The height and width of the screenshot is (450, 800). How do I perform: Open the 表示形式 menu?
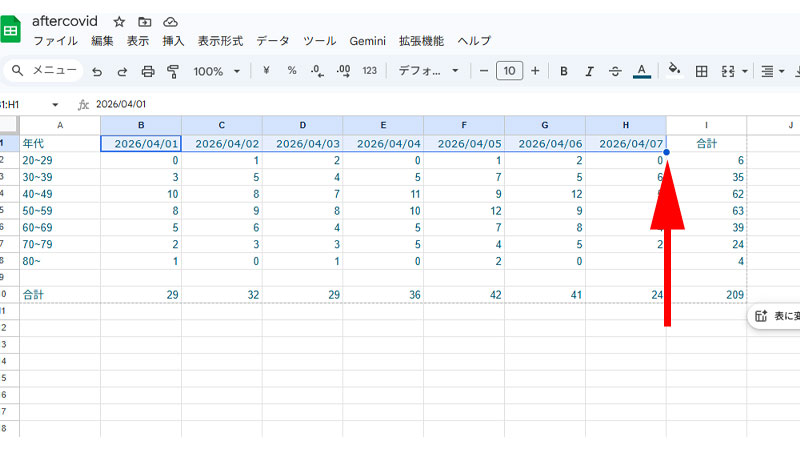[220, 41]
